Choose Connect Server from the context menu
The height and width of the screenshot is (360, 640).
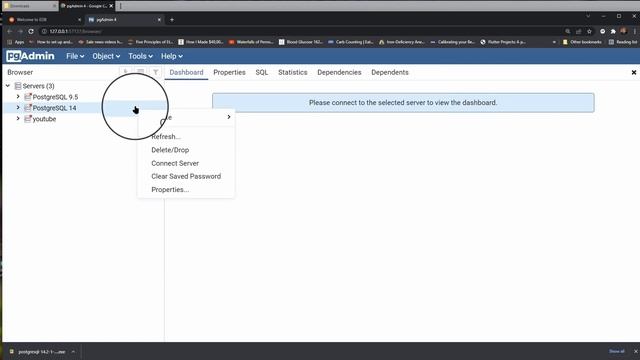[x=175, y=163]
